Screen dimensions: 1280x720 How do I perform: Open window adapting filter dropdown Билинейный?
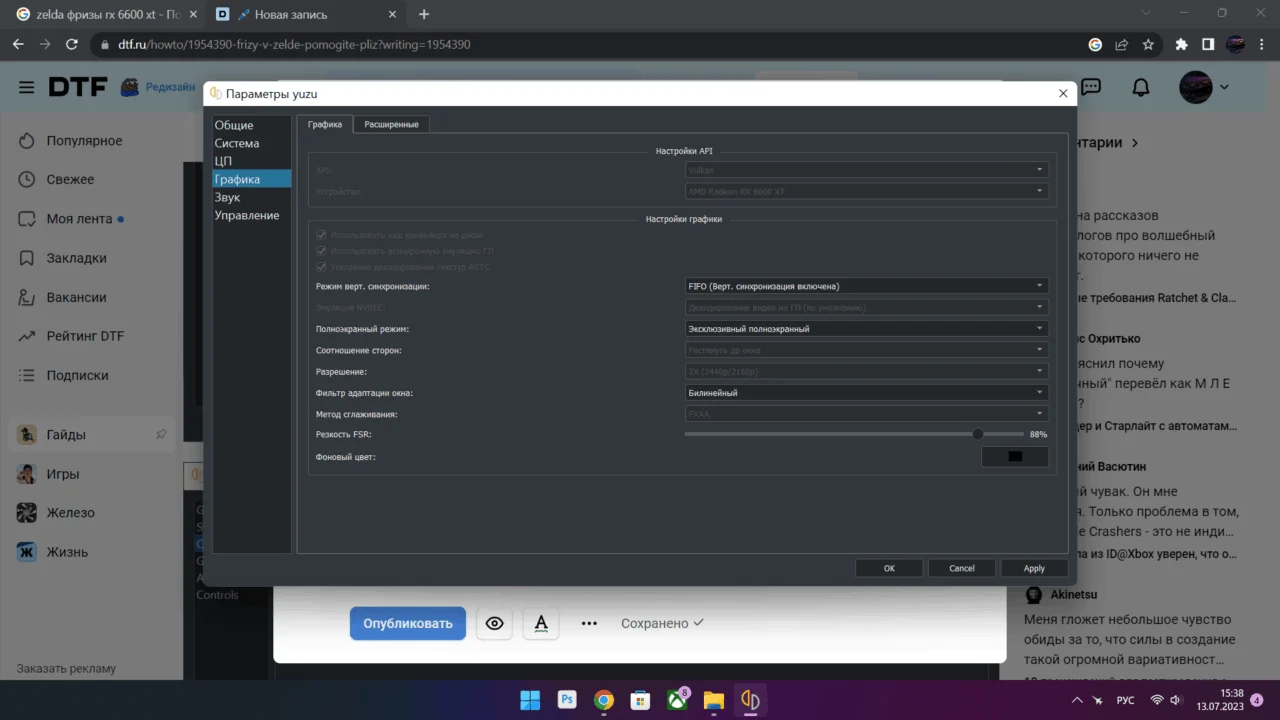pos(866,393)
